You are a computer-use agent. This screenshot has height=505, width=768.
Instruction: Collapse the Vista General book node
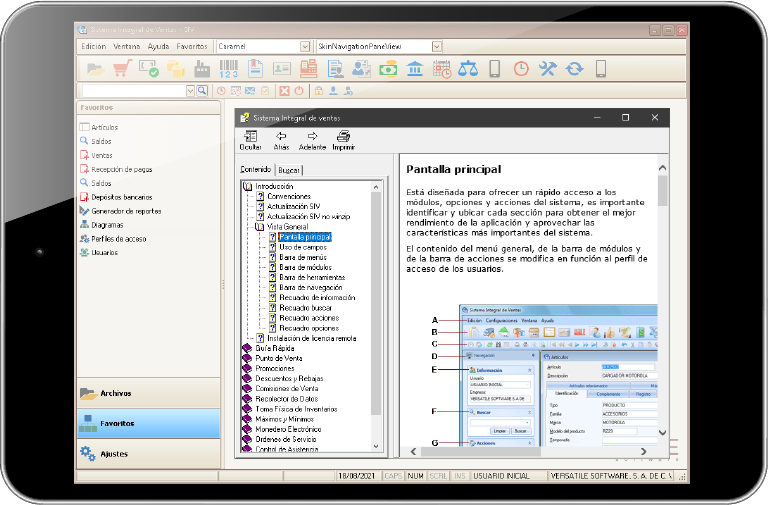pyautogui.click(x=260, y=227)
